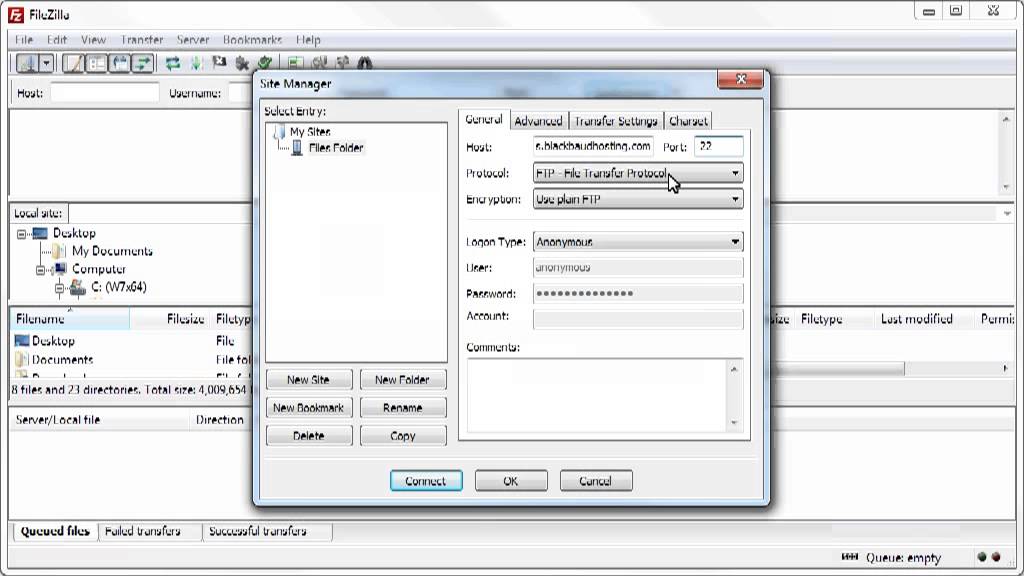Open the Encryption dropdown
The width and height of the screenshot is (1024, 576).
(x=638, y=199)
